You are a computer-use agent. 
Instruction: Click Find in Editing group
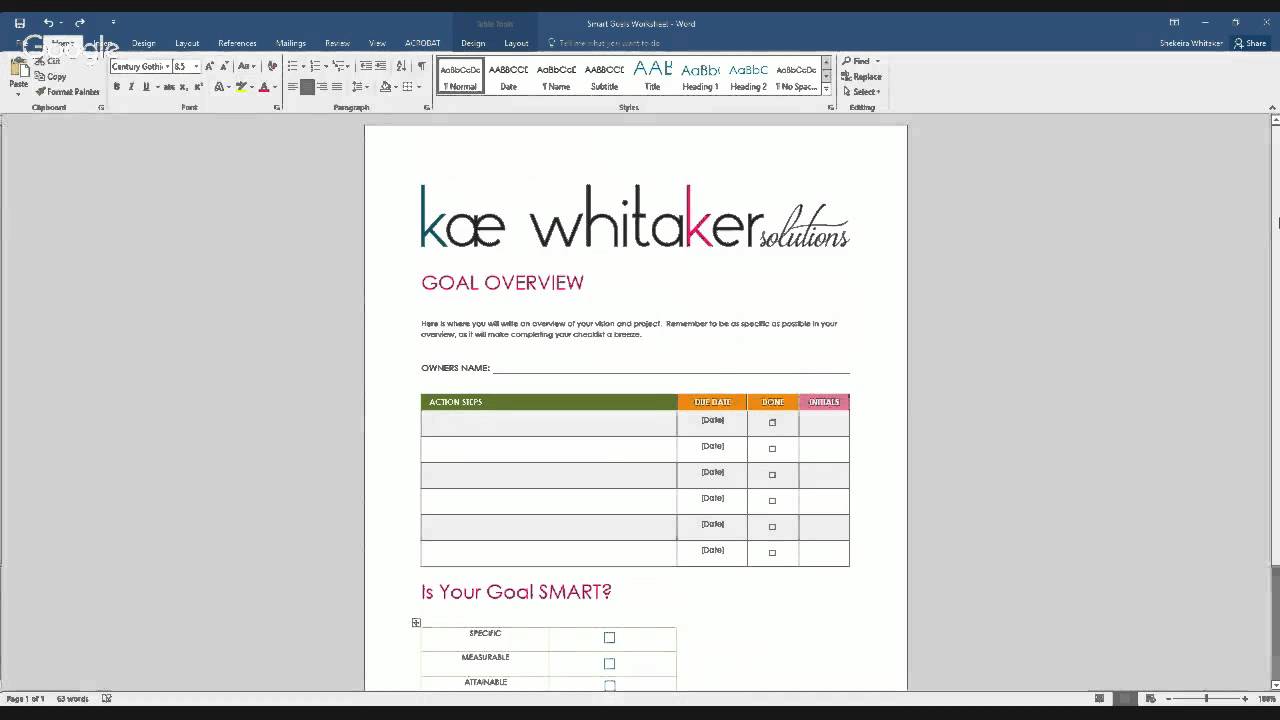tap(856, 61)
